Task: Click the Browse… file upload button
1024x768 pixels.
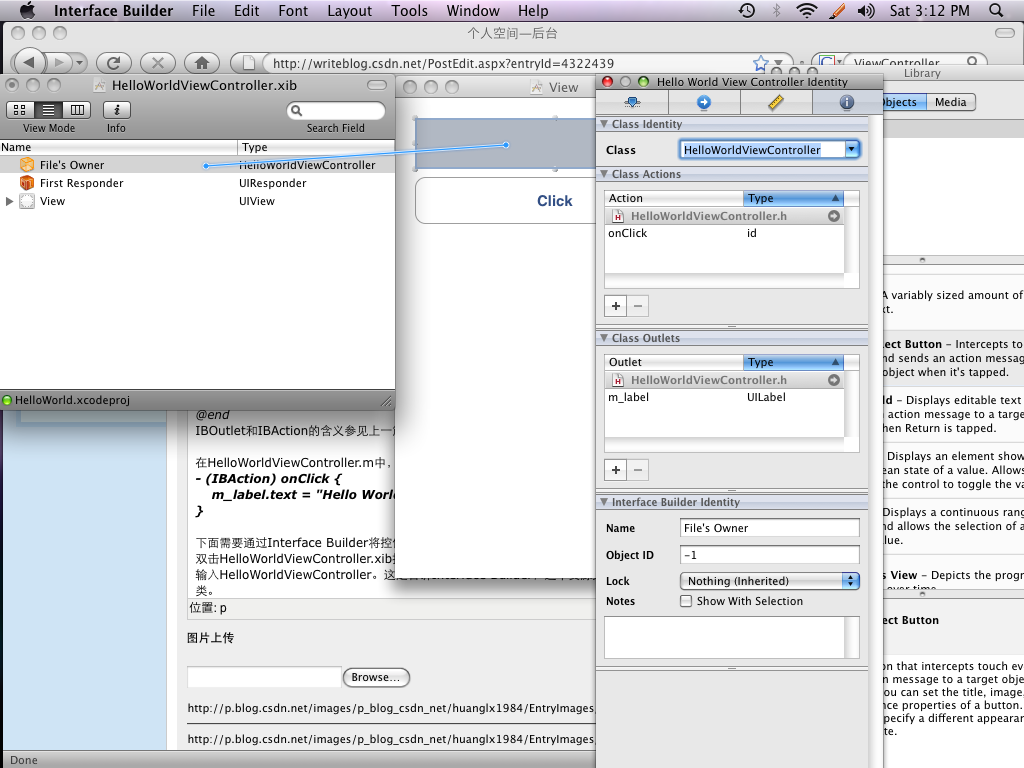Action: coord(376,677)
